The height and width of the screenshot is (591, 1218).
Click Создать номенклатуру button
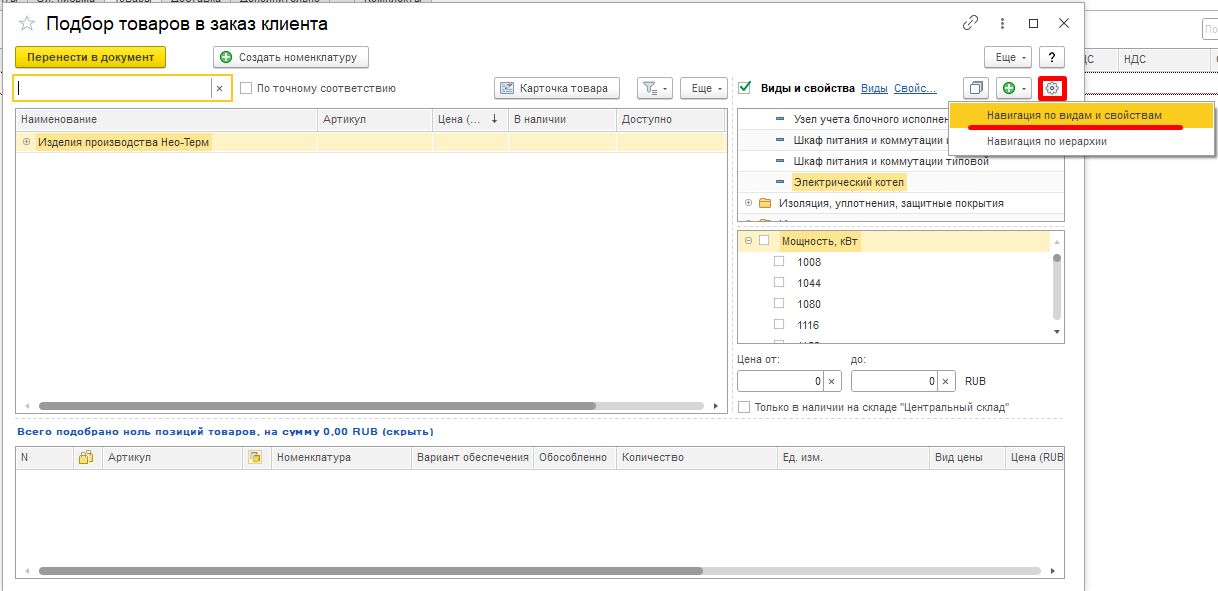tap(291, 57)
